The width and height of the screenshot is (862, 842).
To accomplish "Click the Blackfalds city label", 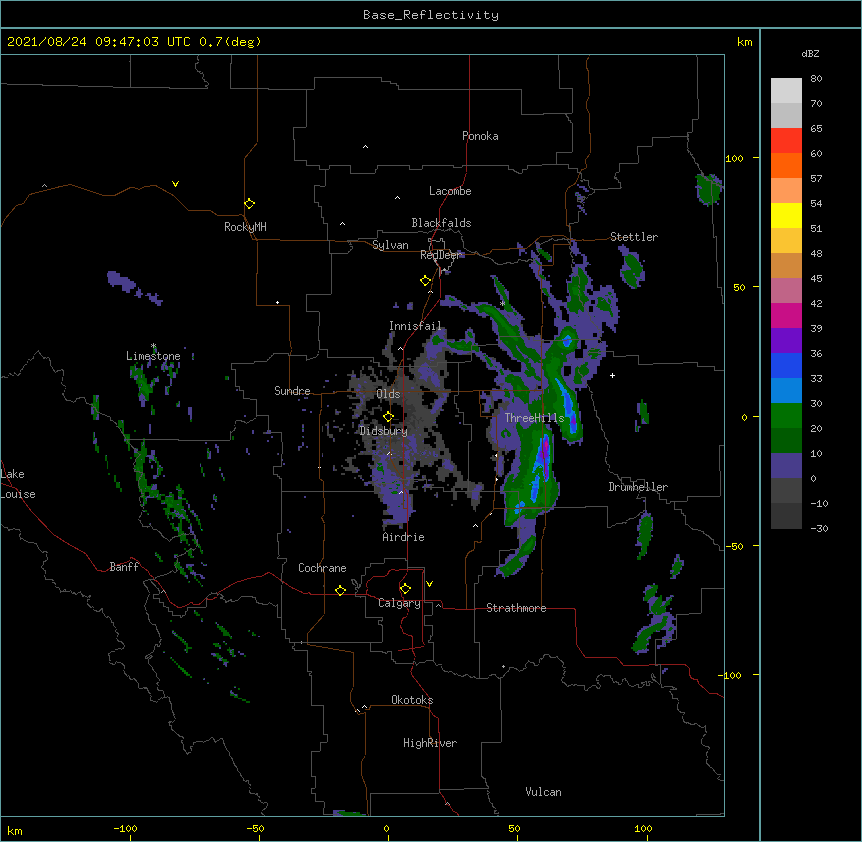I will coord(441,223).
